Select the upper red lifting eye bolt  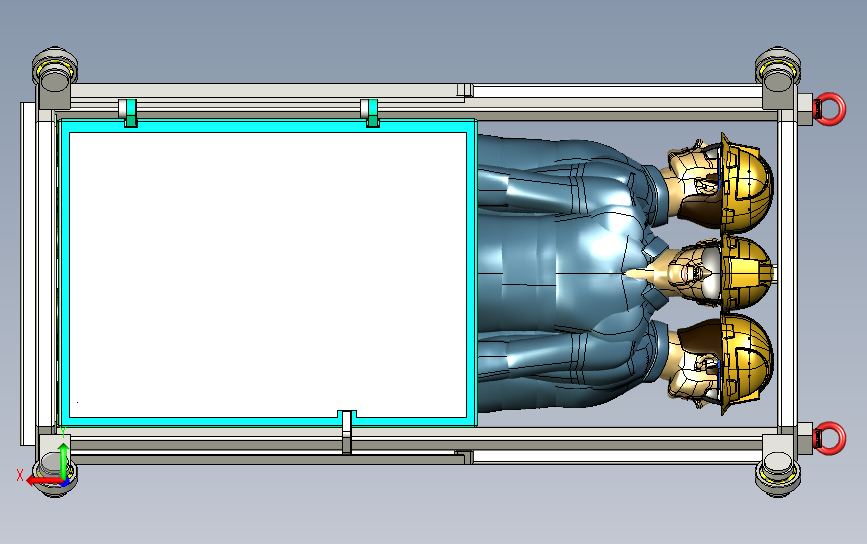pyautogui.click(x=831, y=109)
